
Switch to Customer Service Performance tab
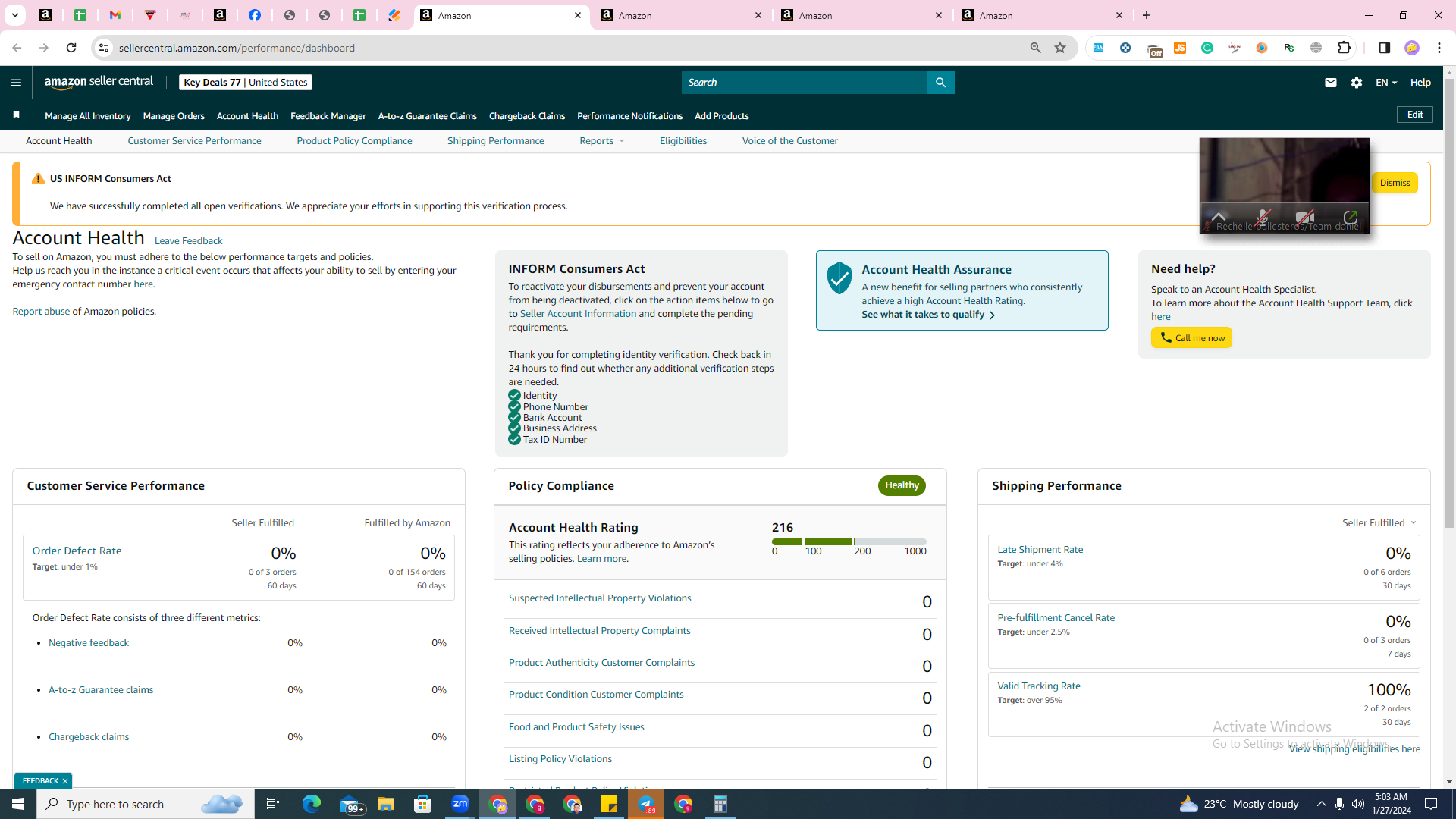pos(194,141)
